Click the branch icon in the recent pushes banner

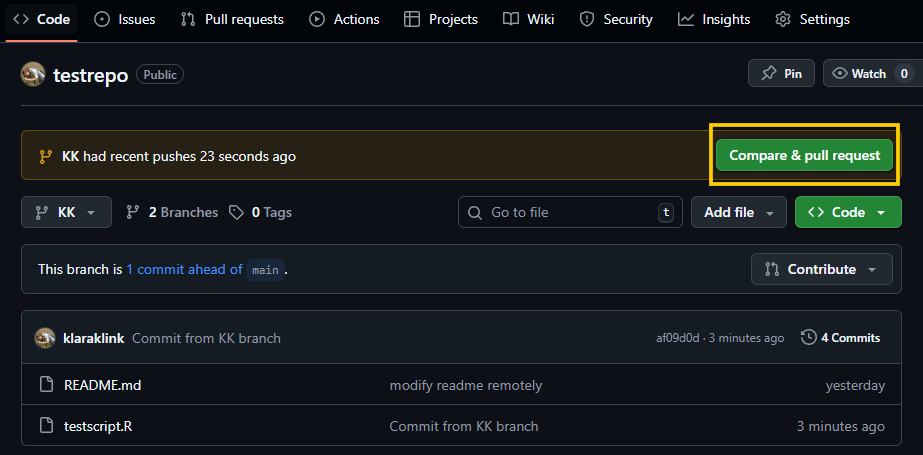45,156
